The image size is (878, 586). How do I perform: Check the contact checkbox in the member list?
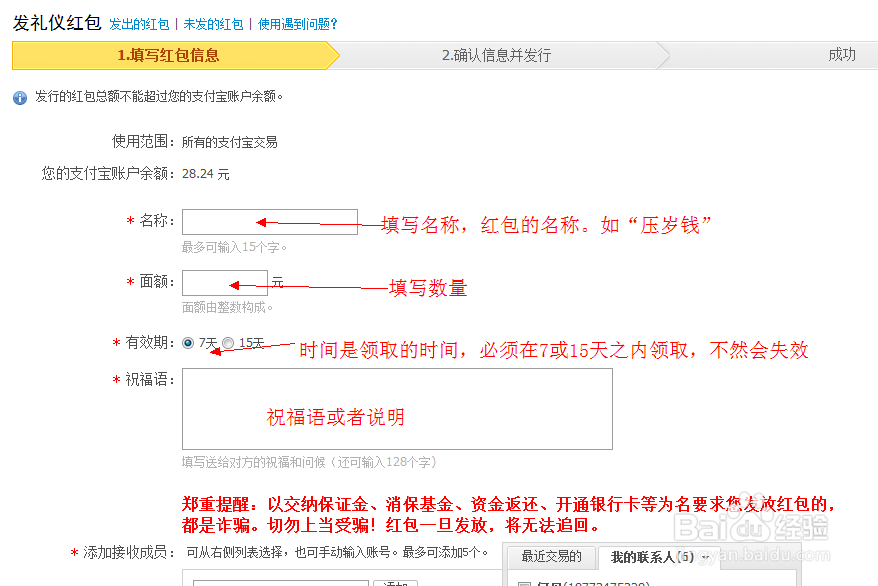click(x=524, y=583)
